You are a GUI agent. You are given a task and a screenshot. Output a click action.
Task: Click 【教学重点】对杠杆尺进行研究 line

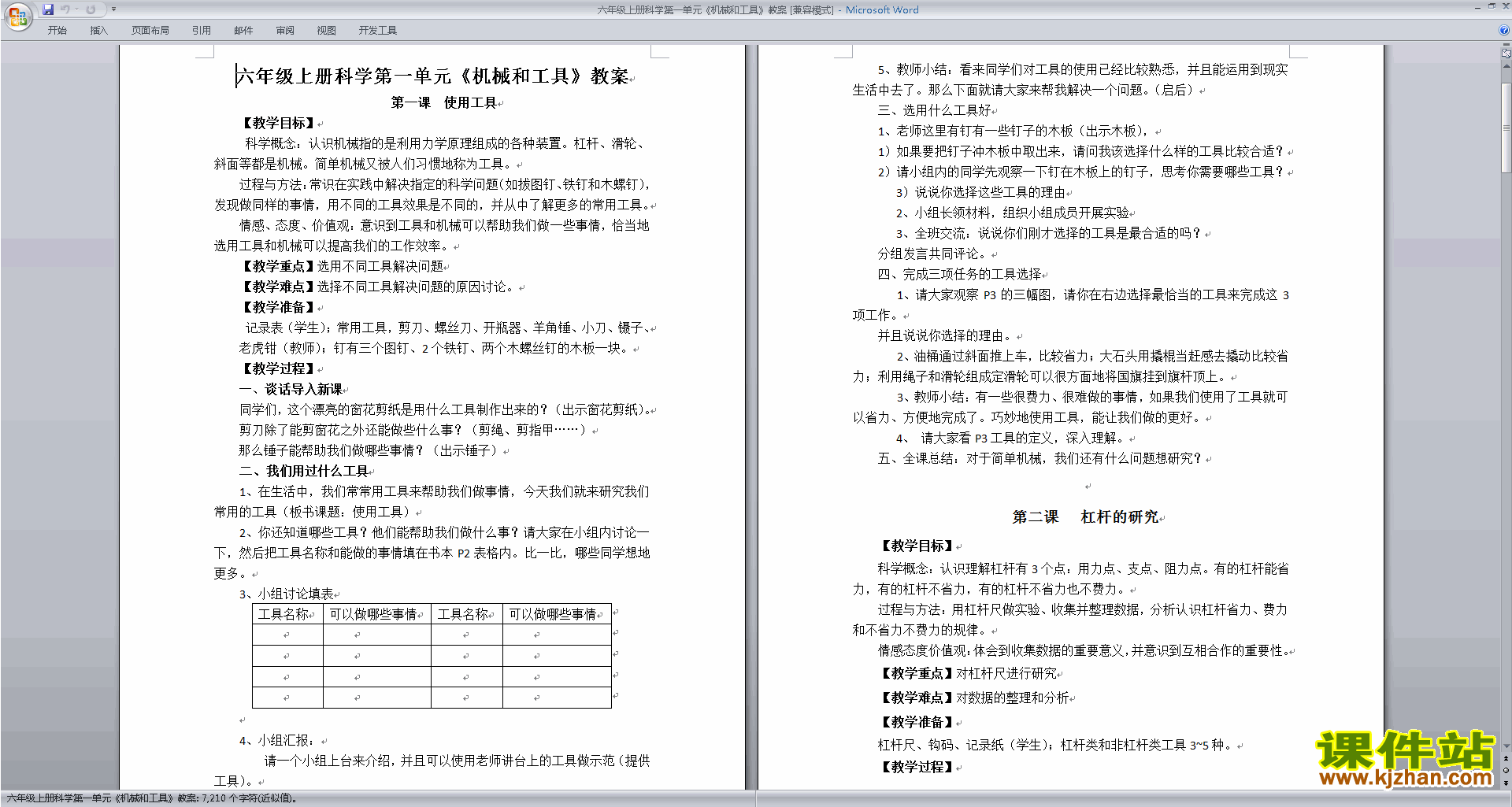coord(968,674)
